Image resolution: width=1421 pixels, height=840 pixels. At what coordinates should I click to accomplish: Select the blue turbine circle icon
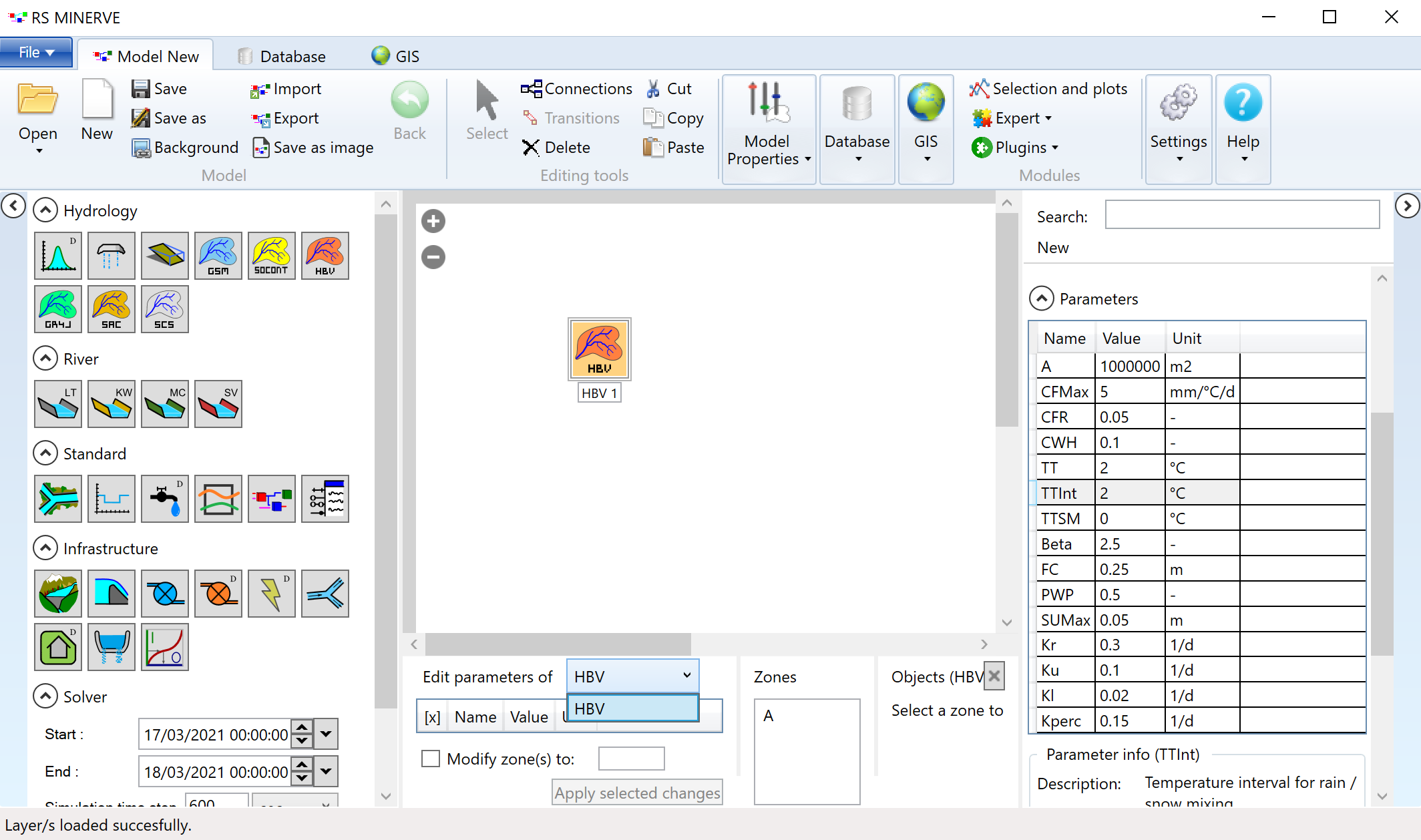click(165, 594)
